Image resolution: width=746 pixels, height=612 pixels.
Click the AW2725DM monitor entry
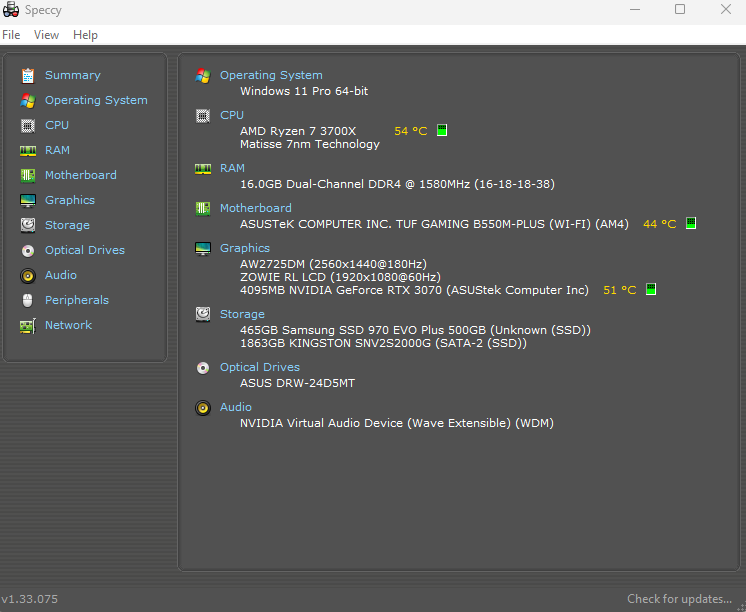click(333, 264)
